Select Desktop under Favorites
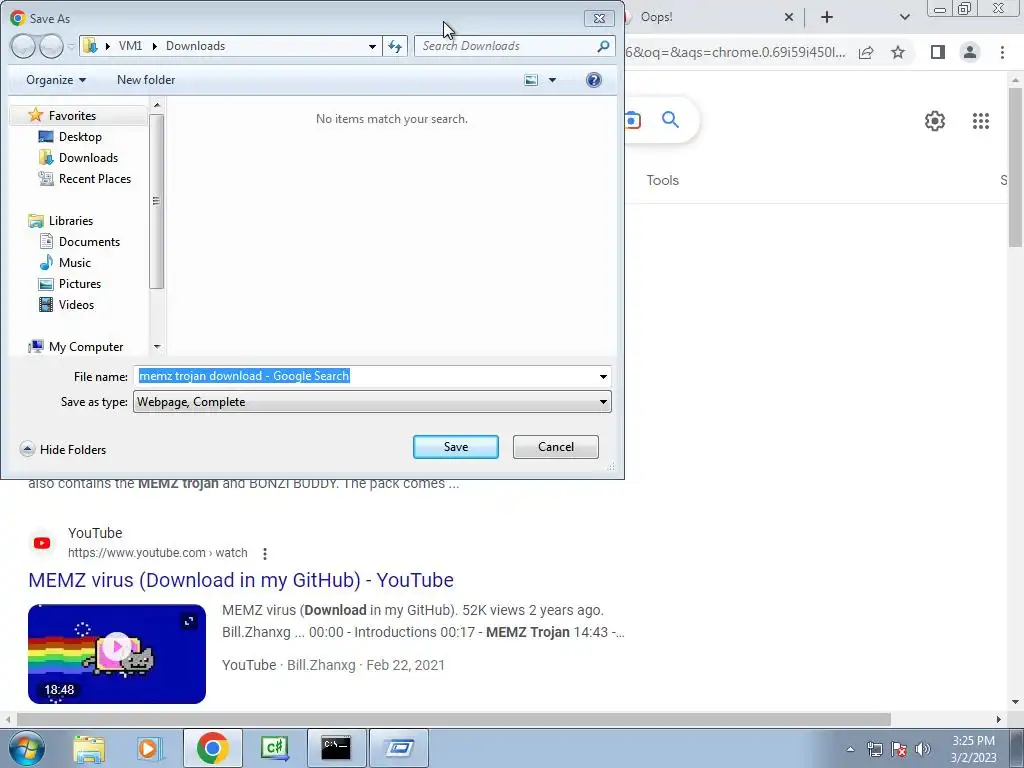The height and width of the screenshot is (768, 1024). 80,136
